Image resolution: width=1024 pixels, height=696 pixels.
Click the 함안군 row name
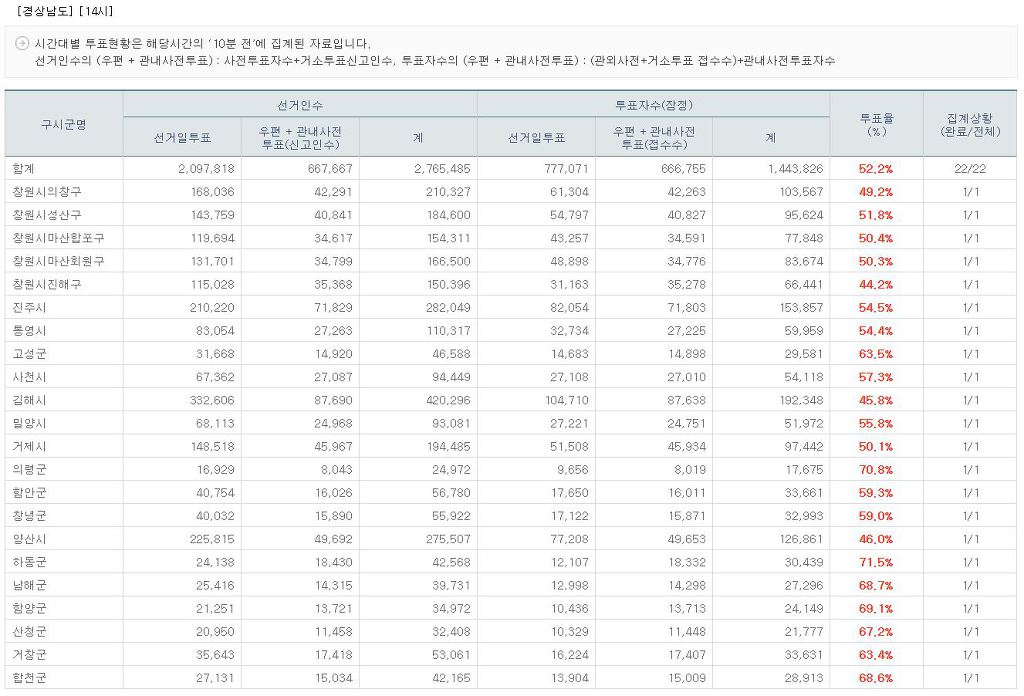click(29, 493)
